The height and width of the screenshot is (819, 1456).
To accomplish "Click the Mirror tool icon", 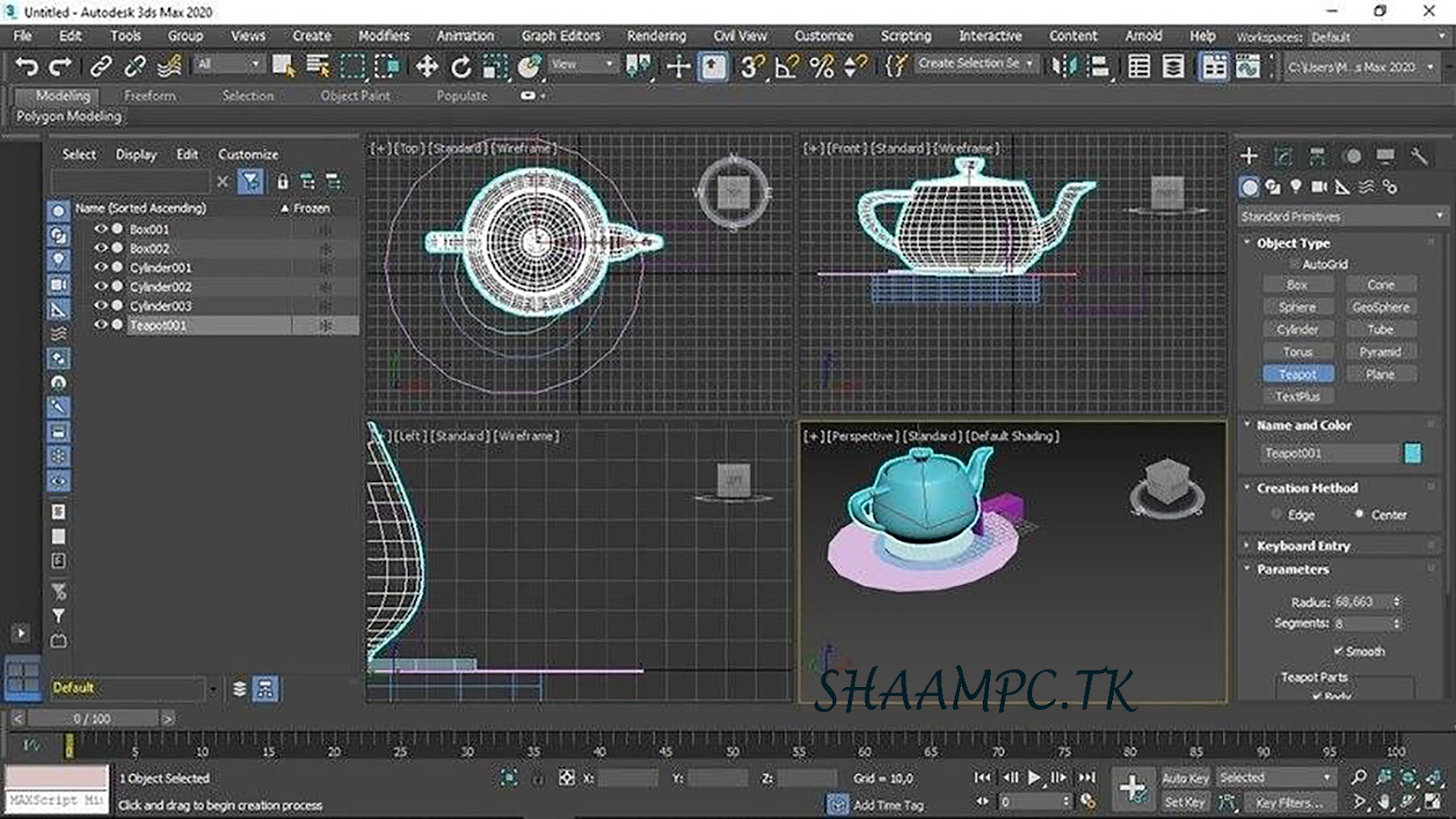I will click(x=1063, y=66).
